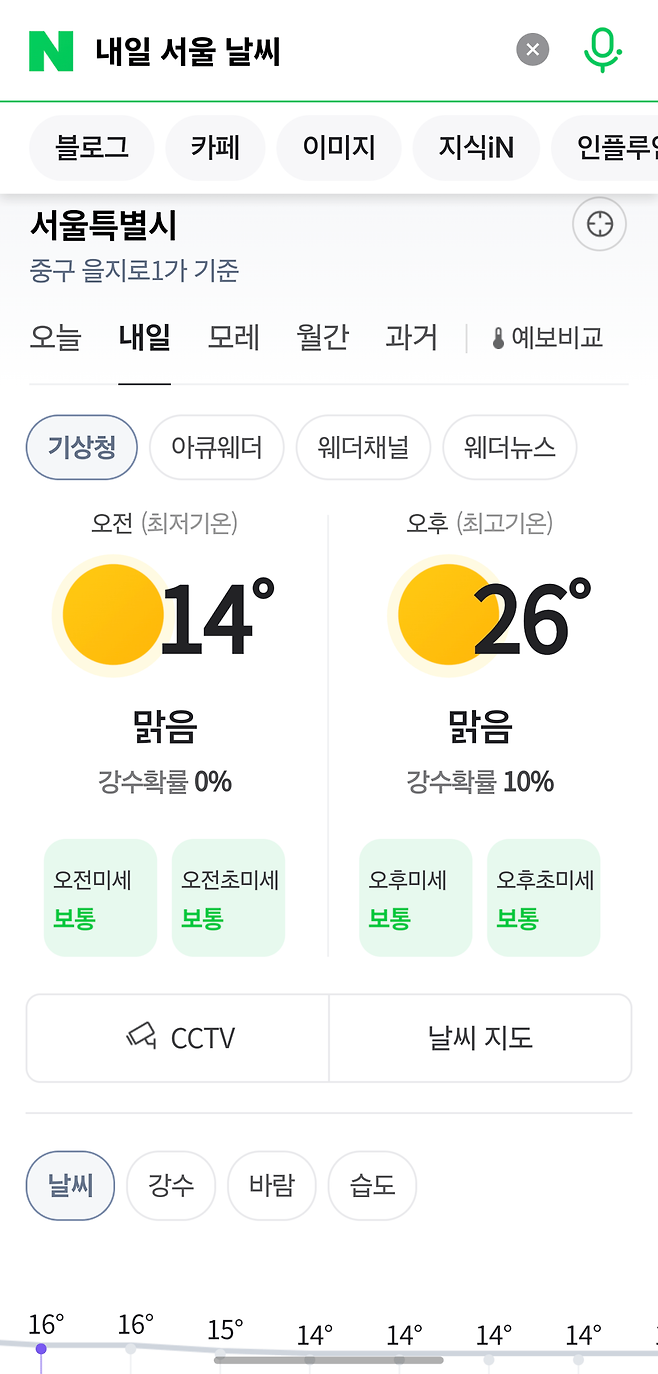Screen dimensions: 658x1374
Task: Select 웨더채널 forecast source
Action: pos(363,447)
